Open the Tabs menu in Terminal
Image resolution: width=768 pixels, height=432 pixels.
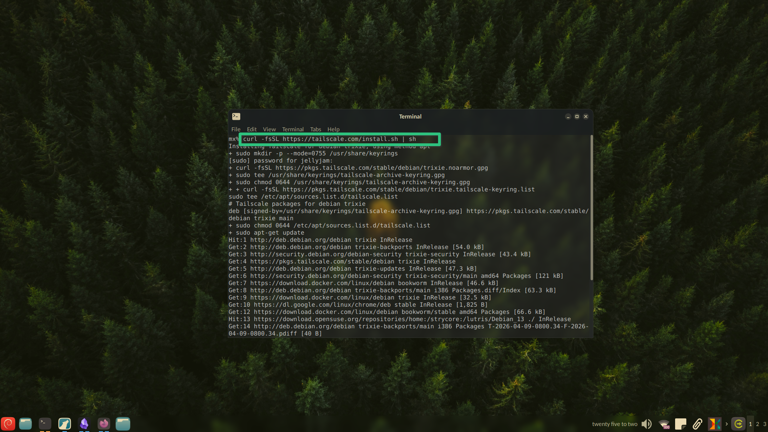click(315, 129)
